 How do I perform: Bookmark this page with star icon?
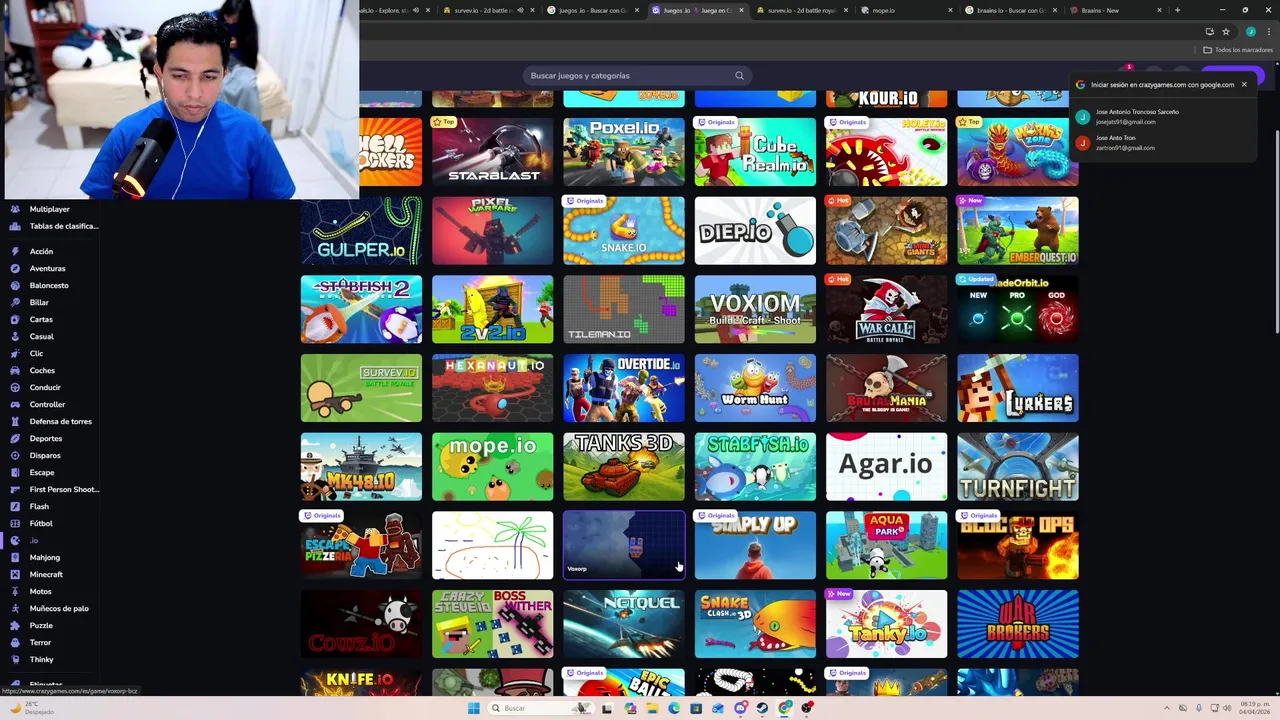1226,31
